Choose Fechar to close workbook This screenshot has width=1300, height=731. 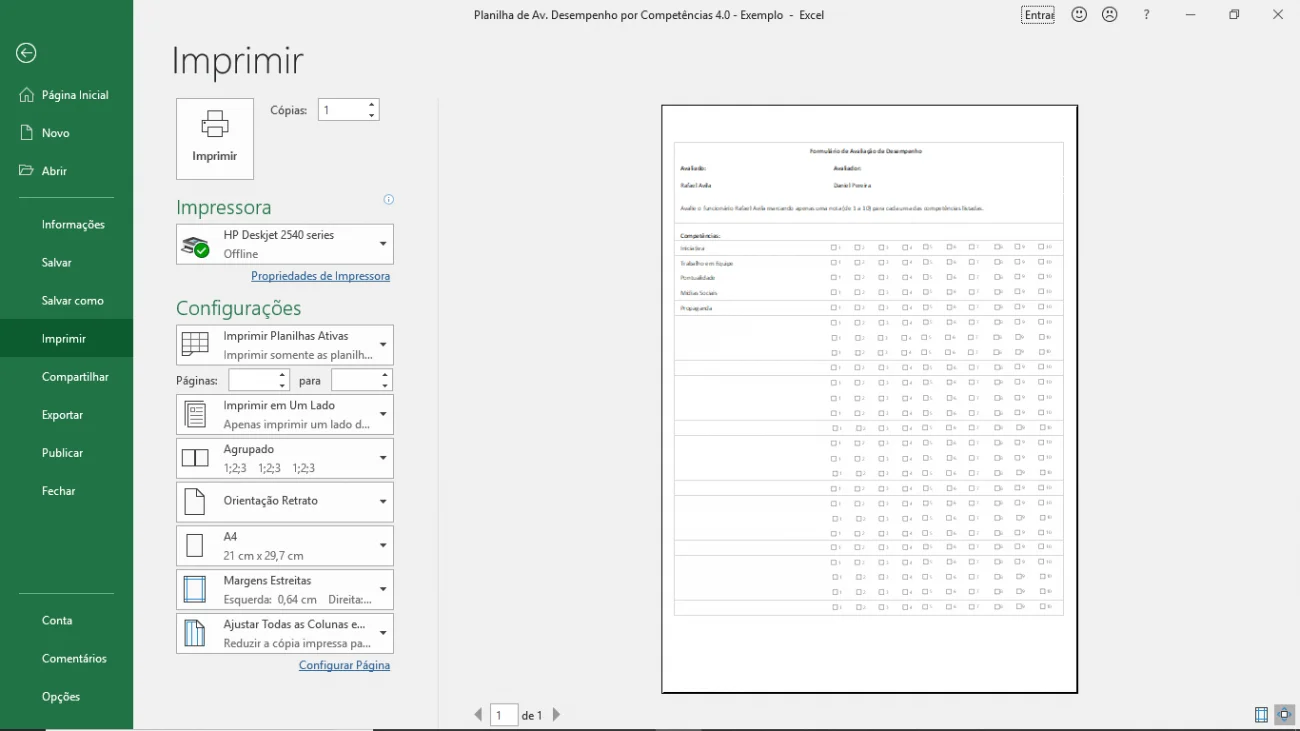pyautogui.click(x=66, y=491)
